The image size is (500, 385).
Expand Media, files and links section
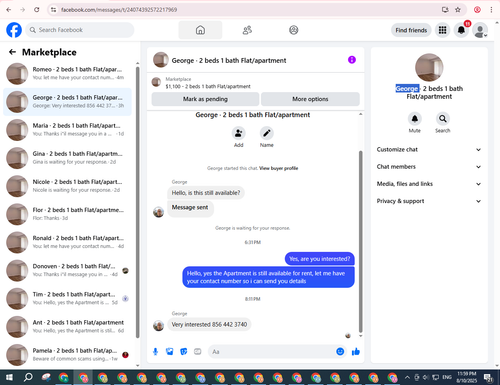429,184
